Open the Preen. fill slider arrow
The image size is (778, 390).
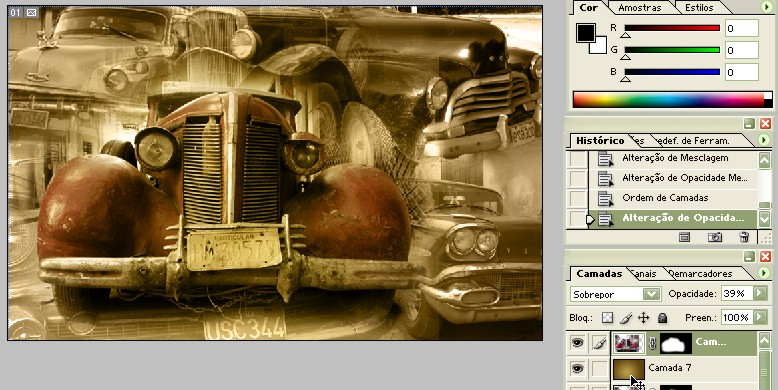pyautogui.click(x=760, y=317)
